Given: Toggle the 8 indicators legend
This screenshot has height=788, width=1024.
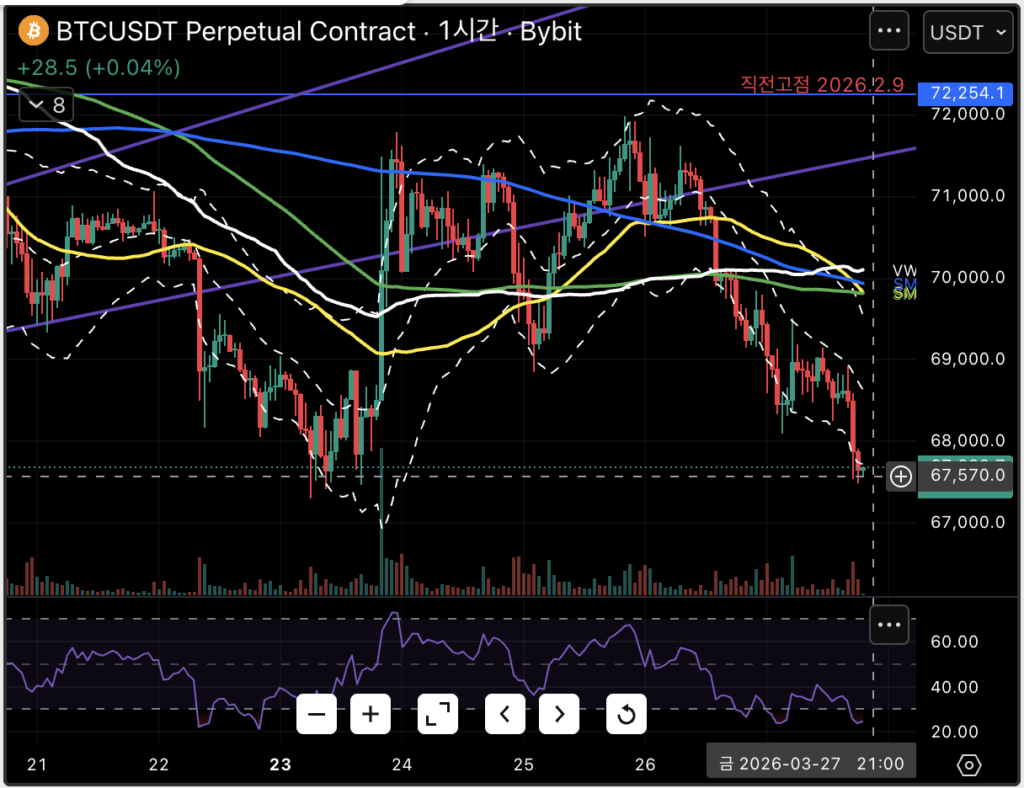Looking at the screenshot, I should tap(46, 104).
